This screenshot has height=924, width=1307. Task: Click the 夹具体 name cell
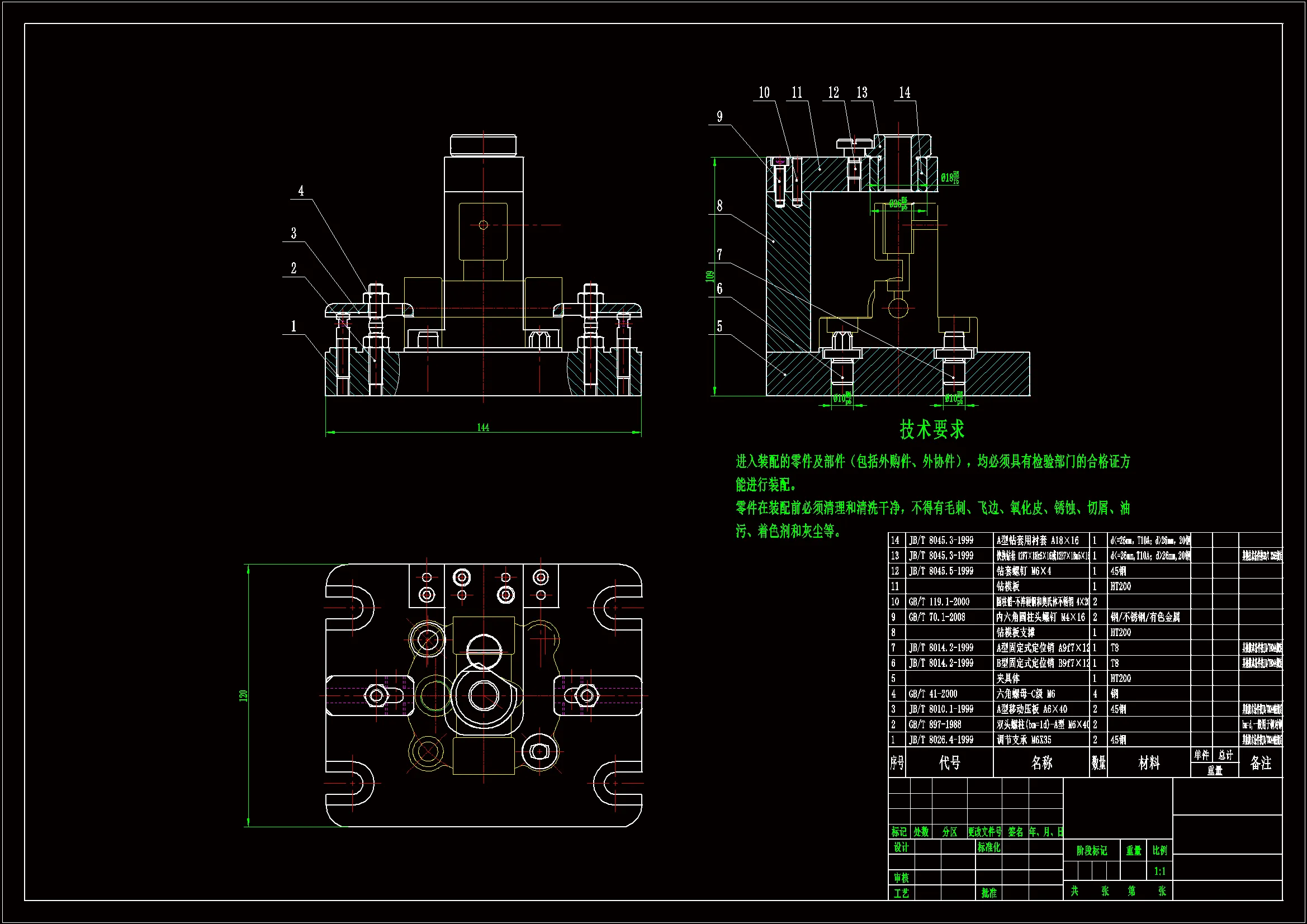coord(1008,679)
